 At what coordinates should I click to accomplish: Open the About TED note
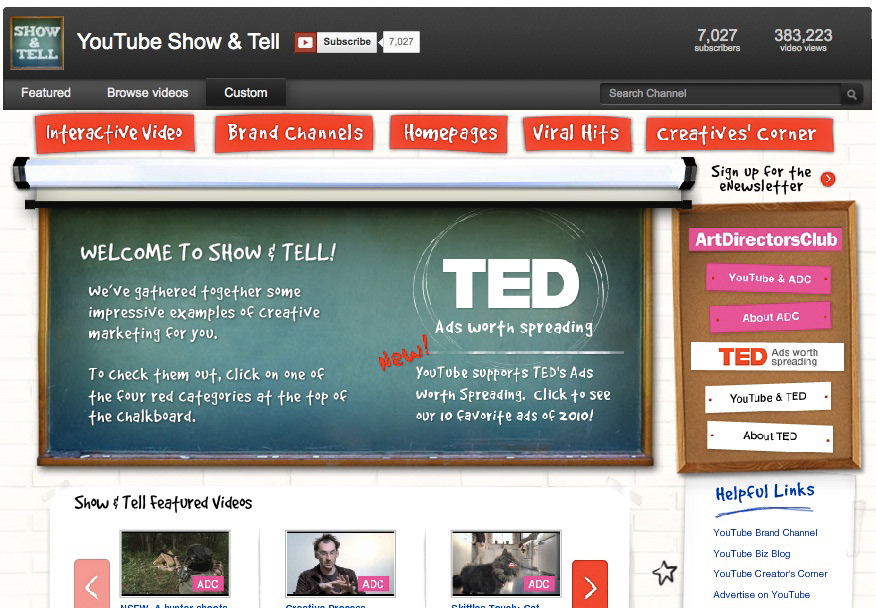tap(770, 436)
